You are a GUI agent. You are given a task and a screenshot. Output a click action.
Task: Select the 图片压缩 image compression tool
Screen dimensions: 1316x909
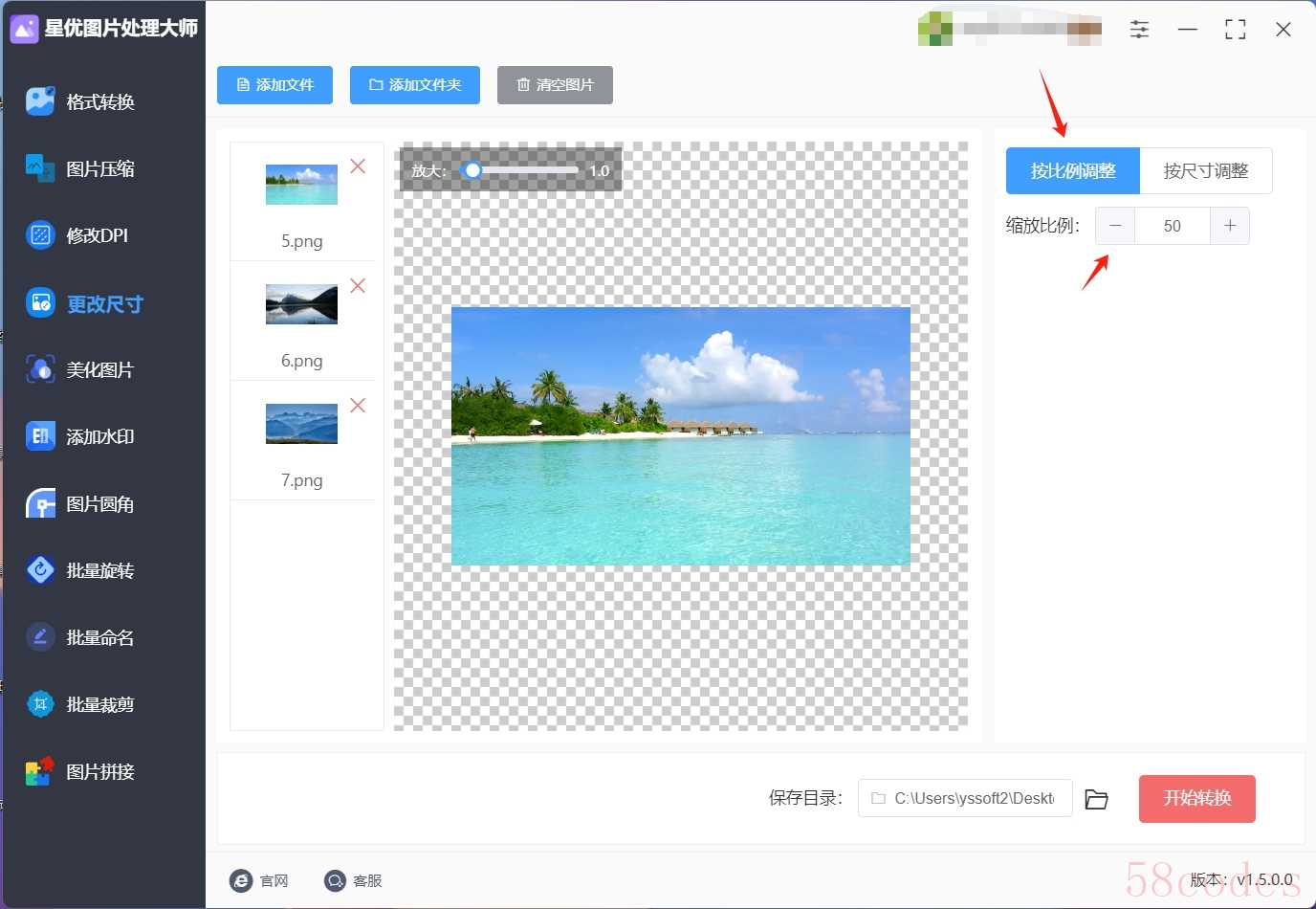[80, 168]
